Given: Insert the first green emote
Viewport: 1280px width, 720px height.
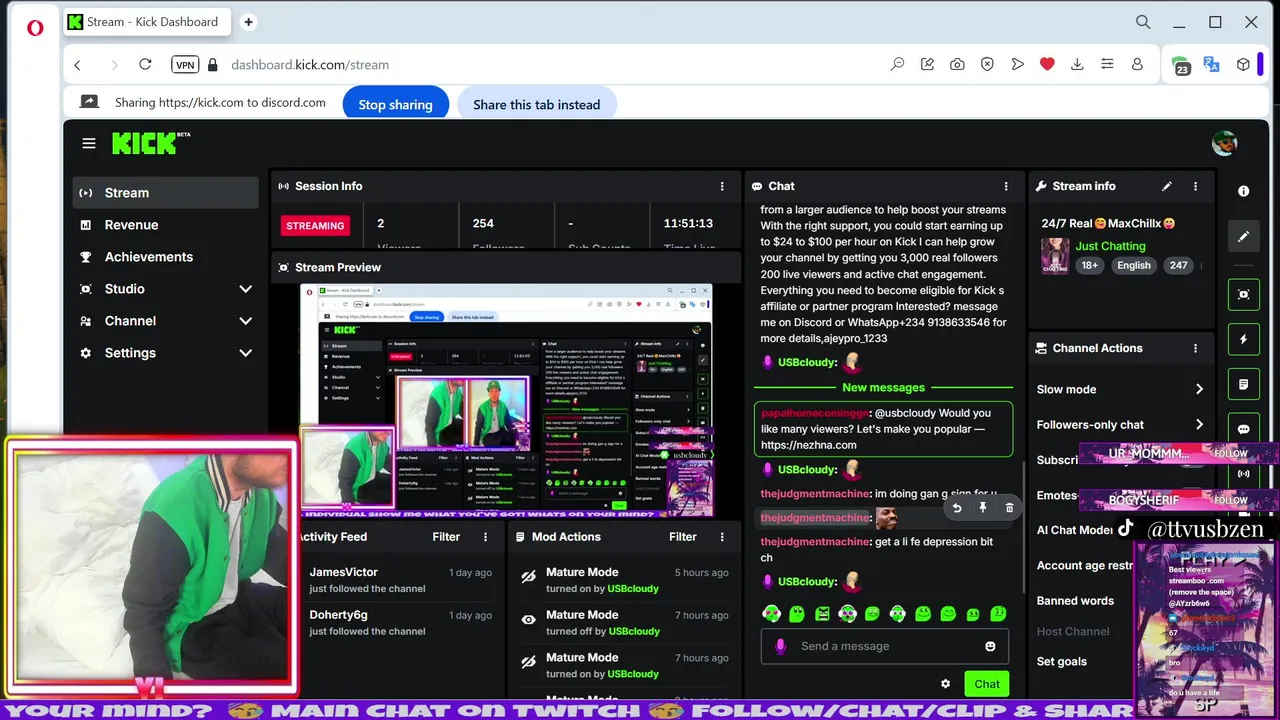Looking at the screenshot, I should [771, 613].
